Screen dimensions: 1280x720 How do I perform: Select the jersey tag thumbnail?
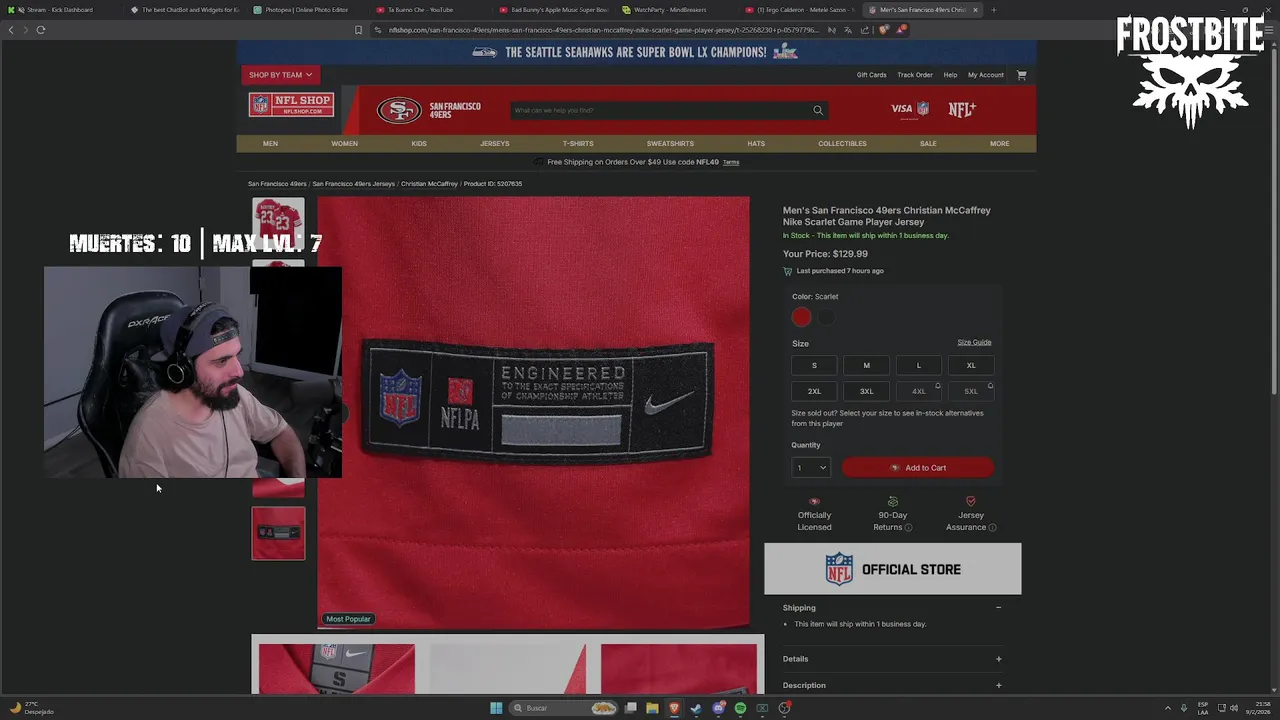278,533
